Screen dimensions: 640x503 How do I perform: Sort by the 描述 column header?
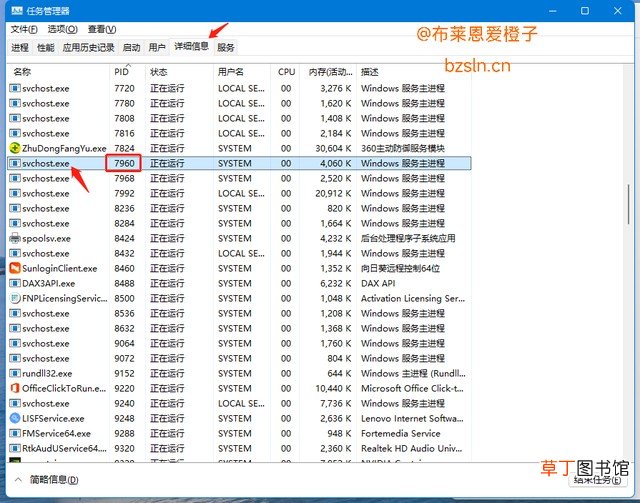(x=414, y=72)
